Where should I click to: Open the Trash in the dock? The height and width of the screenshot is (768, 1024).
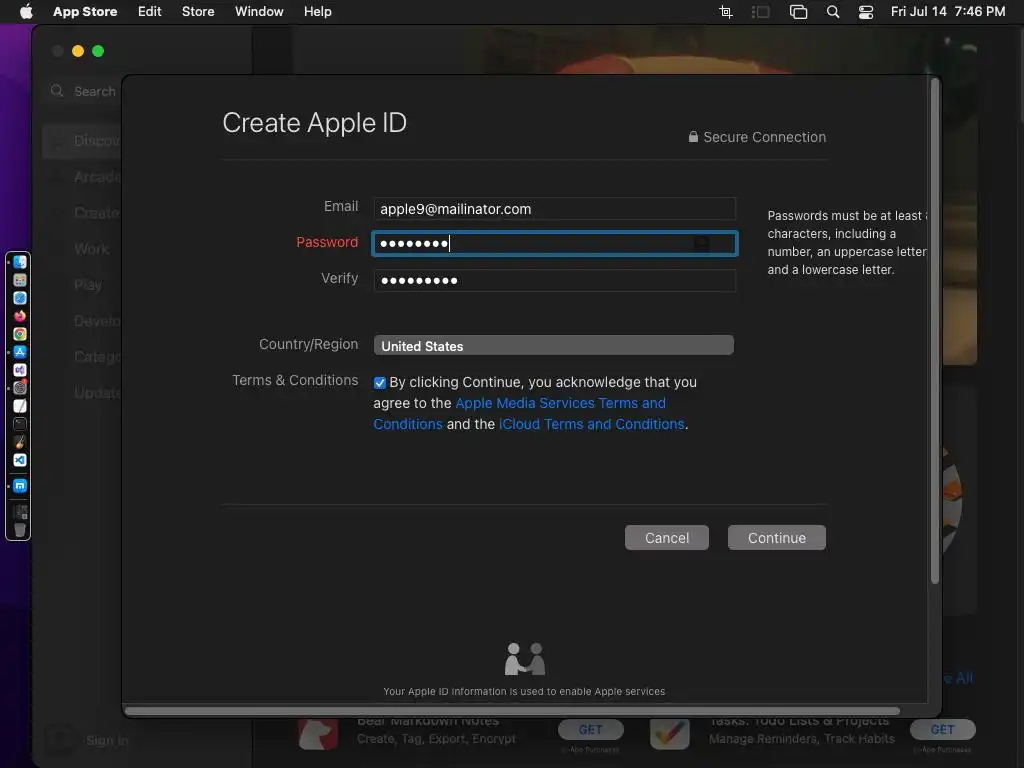tap(20, 530)
